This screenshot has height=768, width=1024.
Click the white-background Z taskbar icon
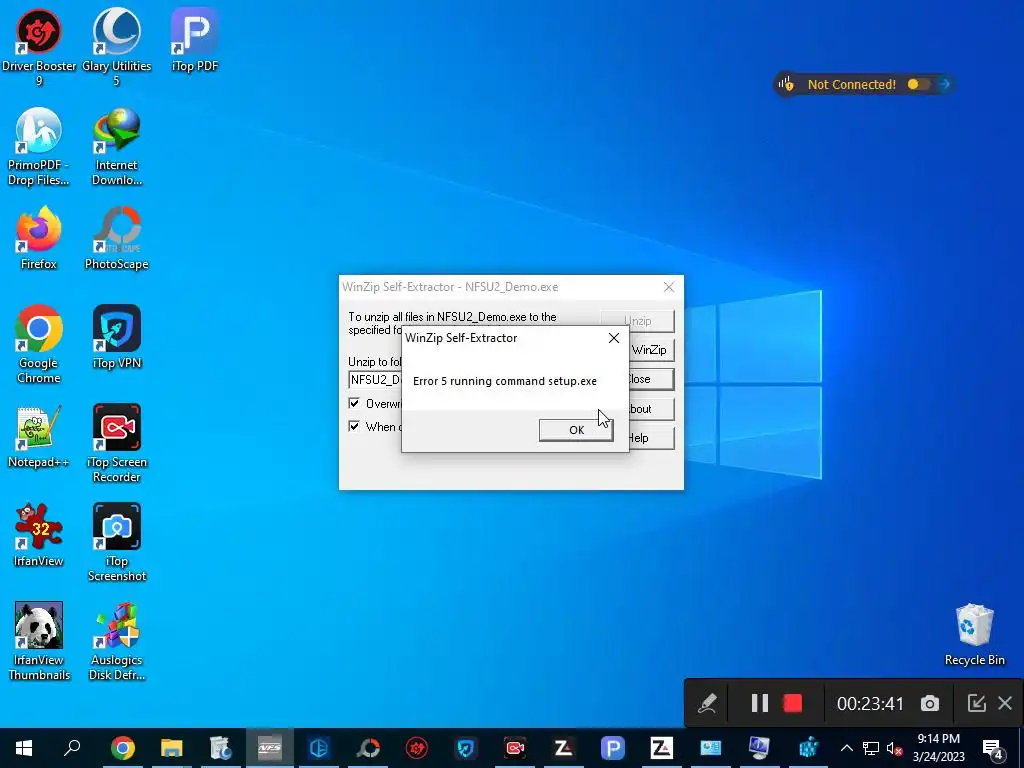click(x=662, y=748)
